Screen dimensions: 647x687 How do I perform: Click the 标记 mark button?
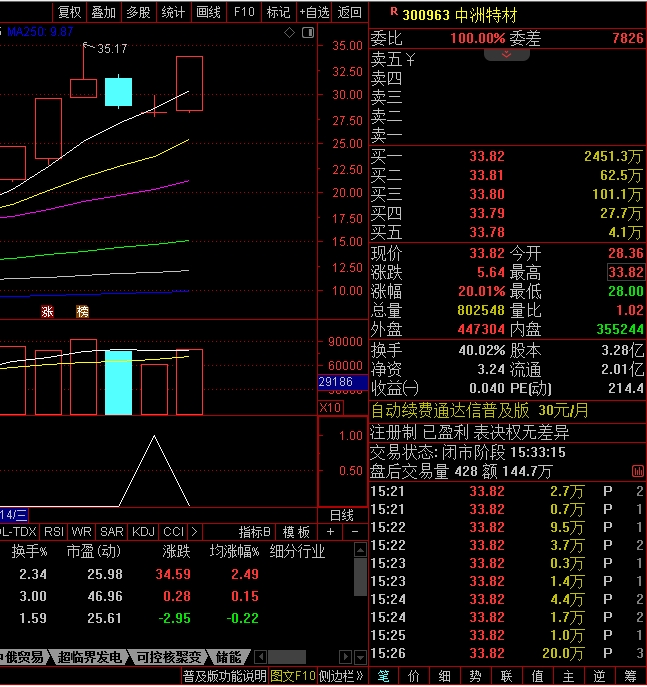[279, 12]
